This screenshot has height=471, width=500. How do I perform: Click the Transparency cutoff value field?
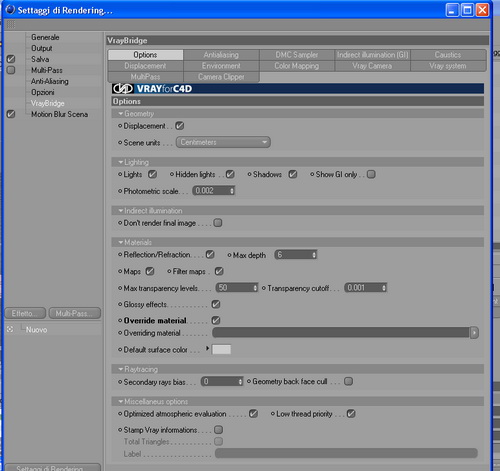click(366, 288)
